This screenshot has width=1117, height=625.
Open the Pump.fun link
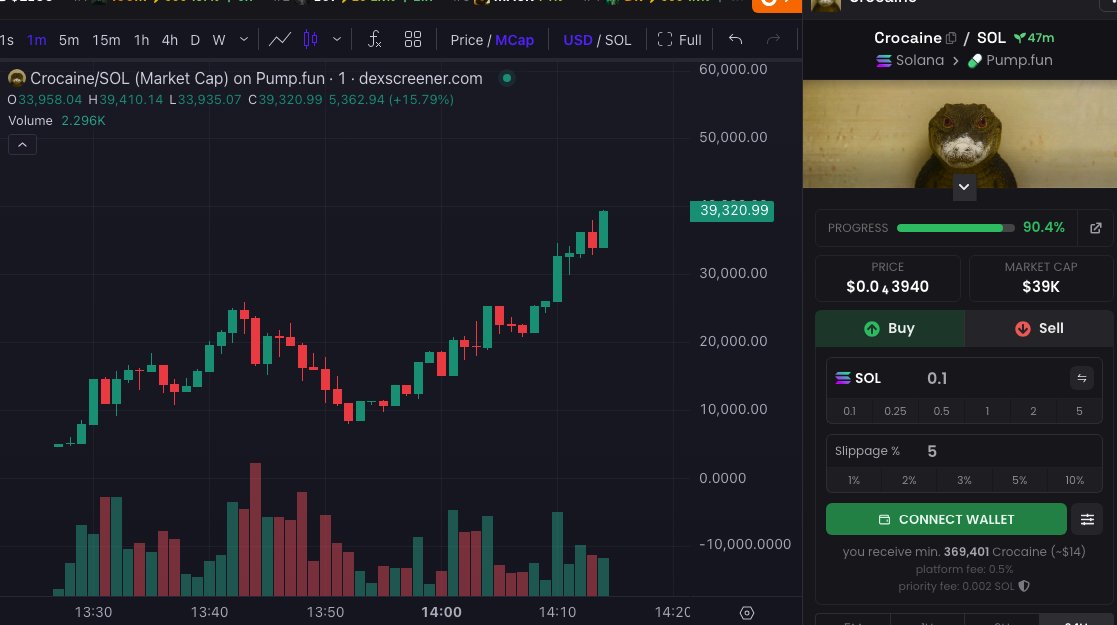[1010, 61]
